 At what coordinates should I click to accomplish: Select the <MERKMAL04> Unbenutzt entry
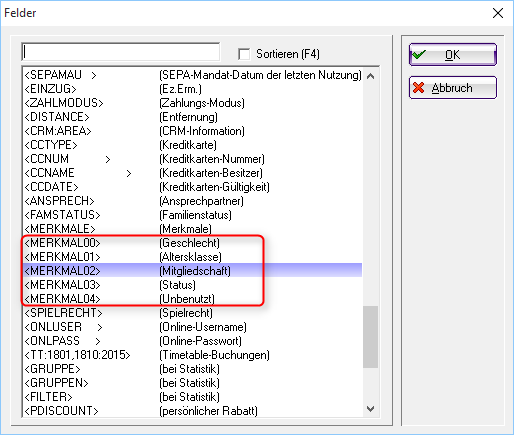[x=193, y=299]
